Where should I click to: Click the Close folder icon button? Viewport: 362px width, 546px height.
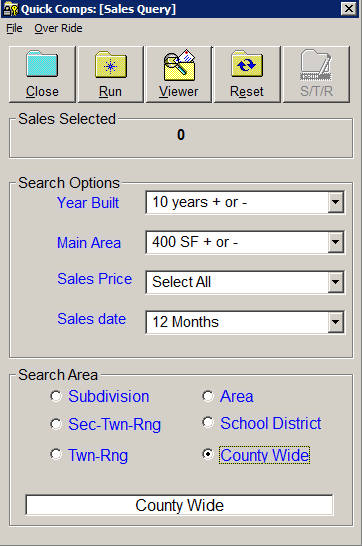pyautogui.click(x=42, y=75)
